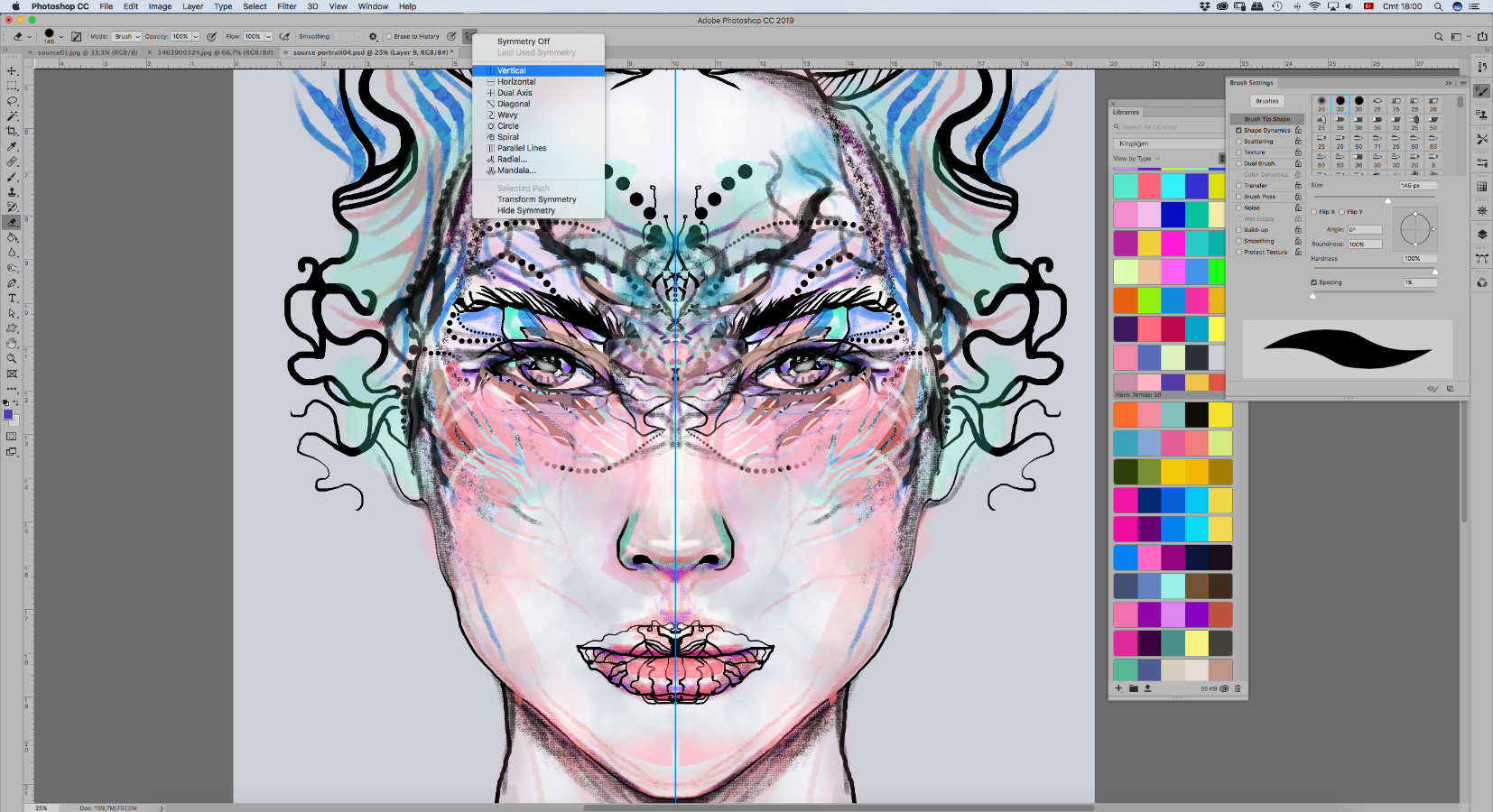Enable airbrush-style build-up icon
The height and width of the screenshot is (812, 1493).
[284, 37]
